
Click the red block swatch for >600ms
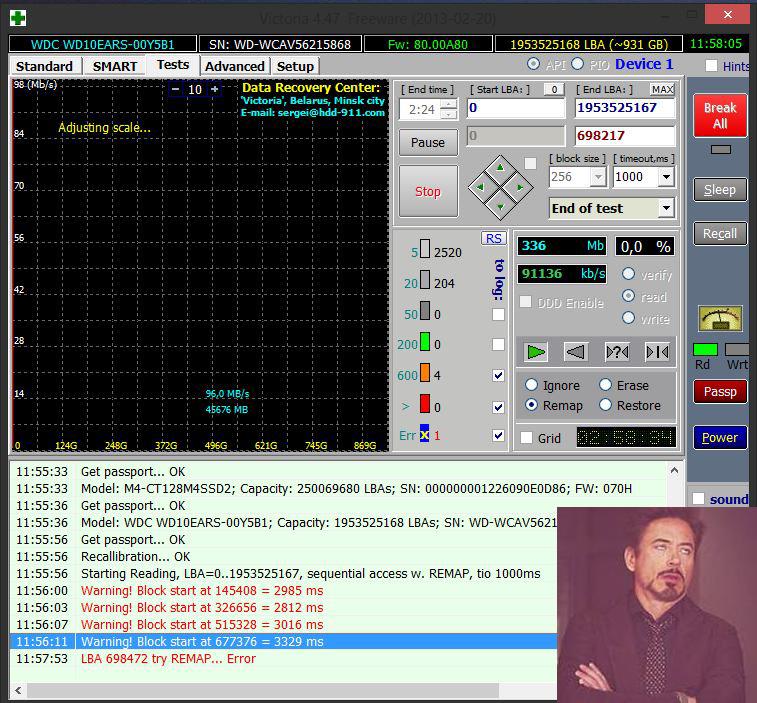[425, 404]
